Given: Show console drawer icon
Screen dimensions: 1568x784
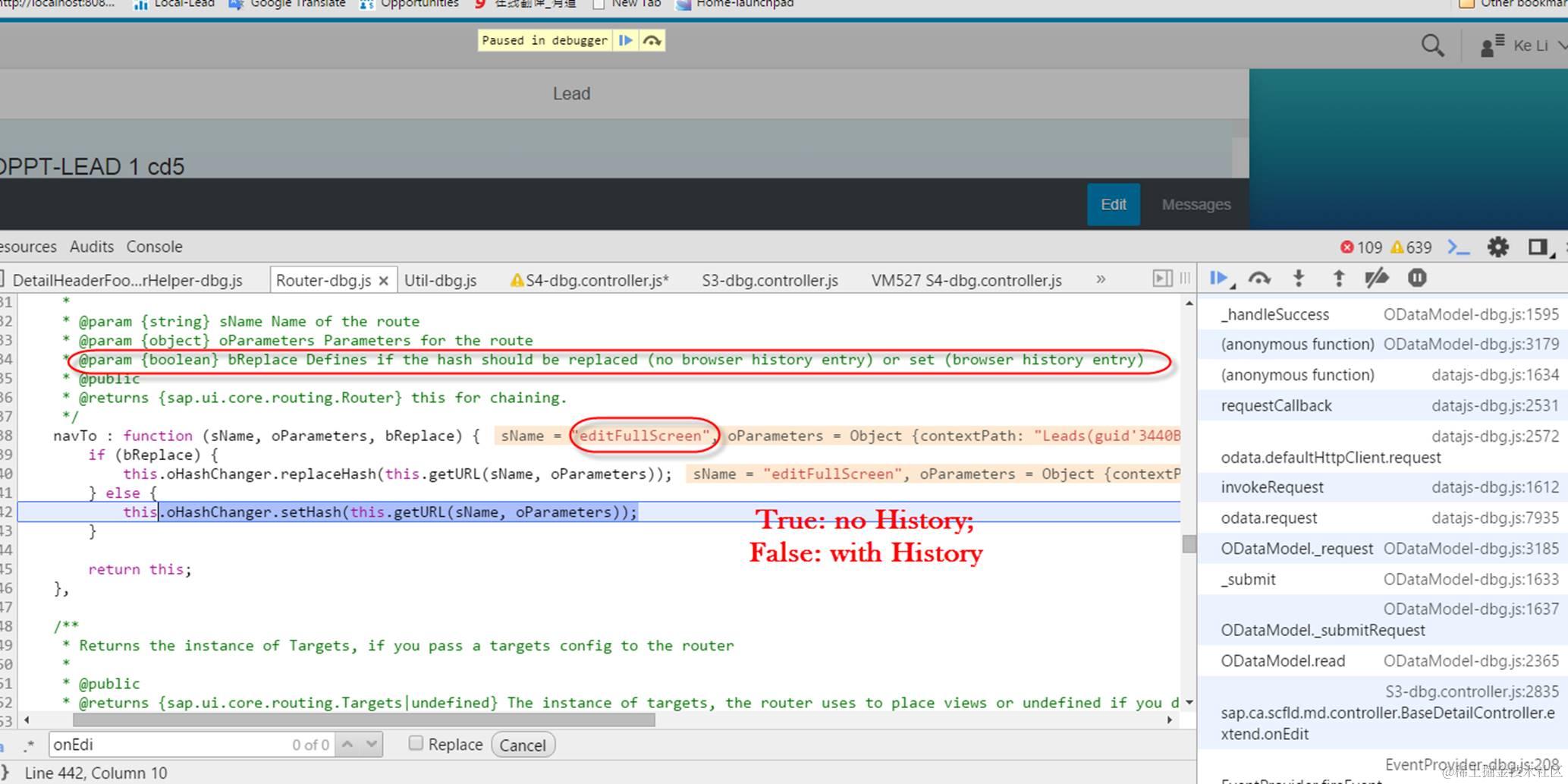Looking at the screenshot, I should (1458, 247).
